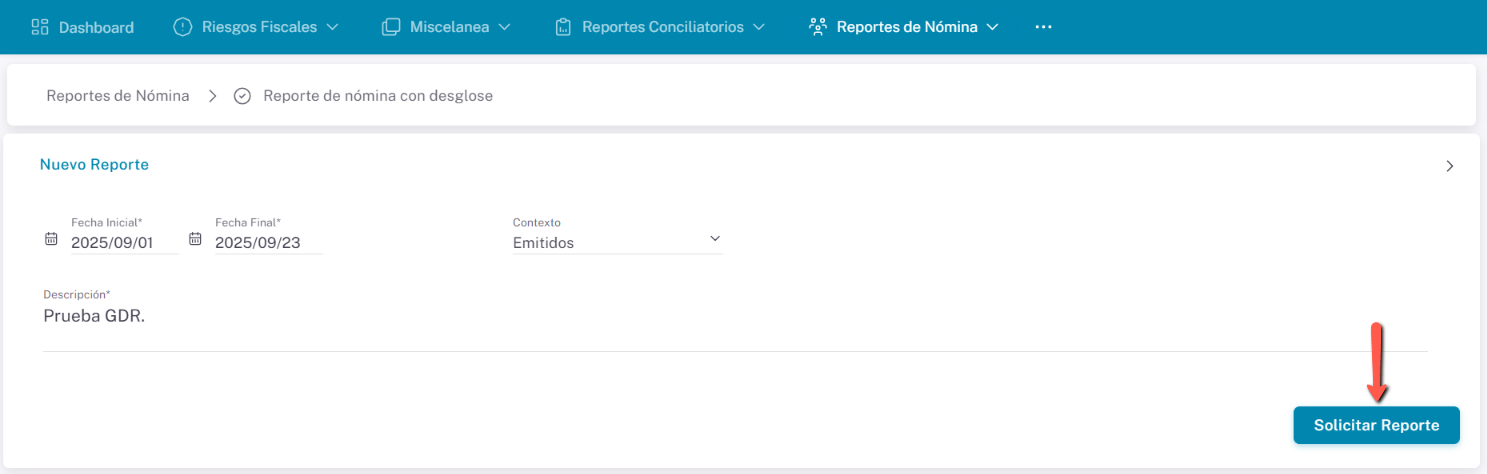Open the Contexto dropdown showing Emitidos
Screen dimensions: 1487x474
616,242
